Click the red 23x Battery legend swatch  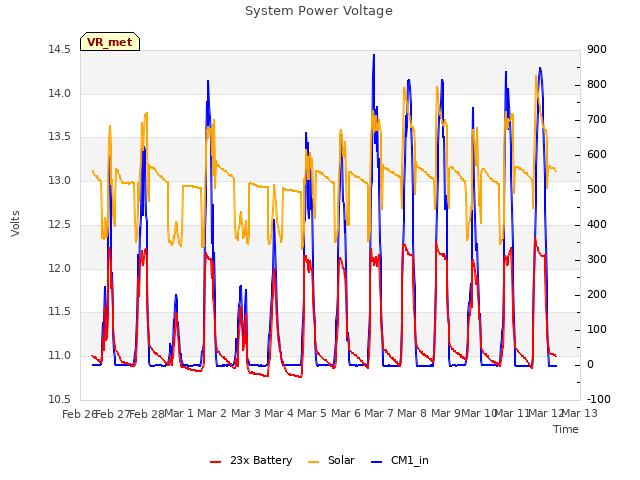[216, 462]
